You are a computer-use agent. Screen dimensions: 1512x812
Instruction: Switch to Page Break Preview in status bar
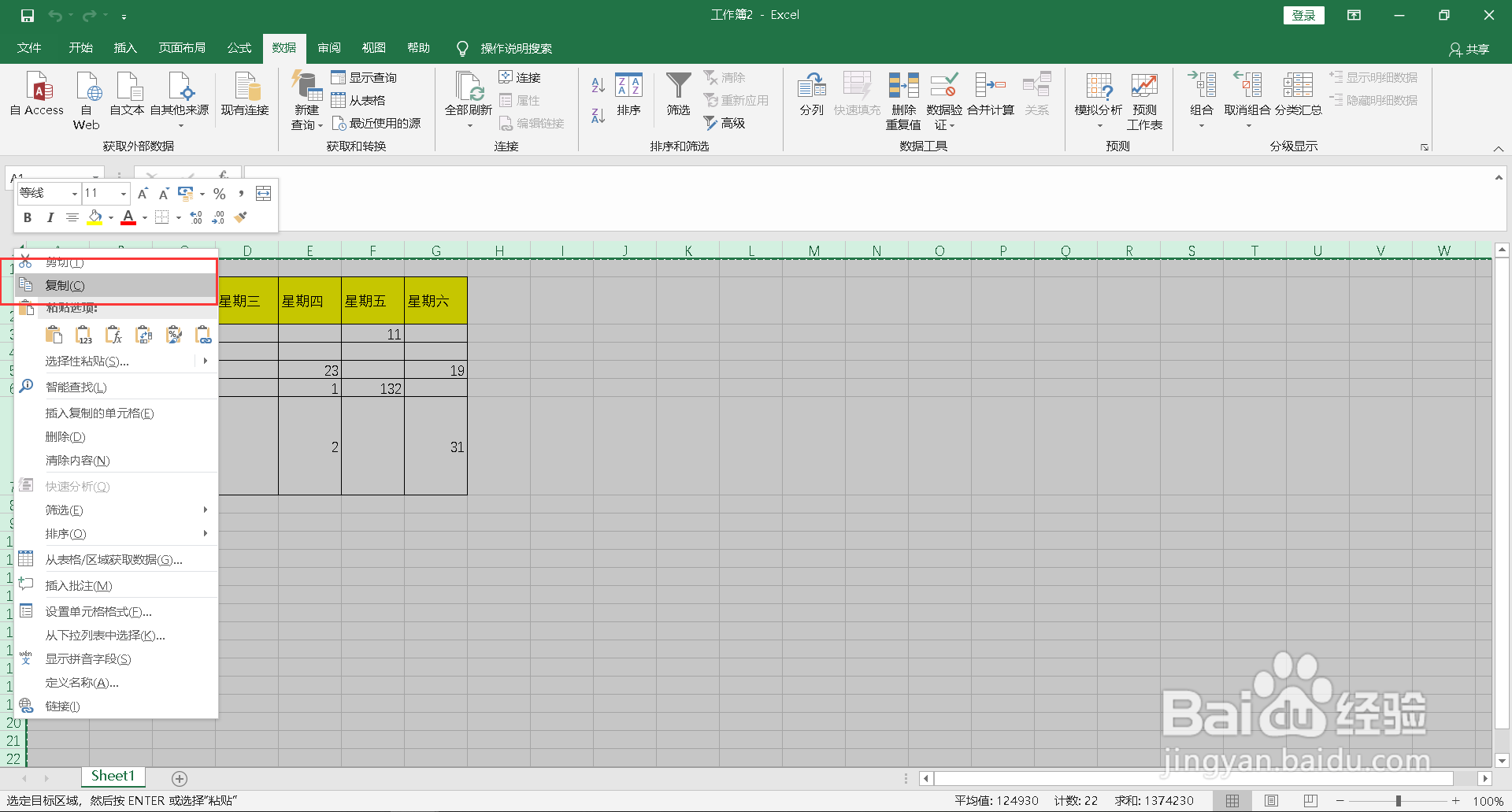pos(1310,800)
